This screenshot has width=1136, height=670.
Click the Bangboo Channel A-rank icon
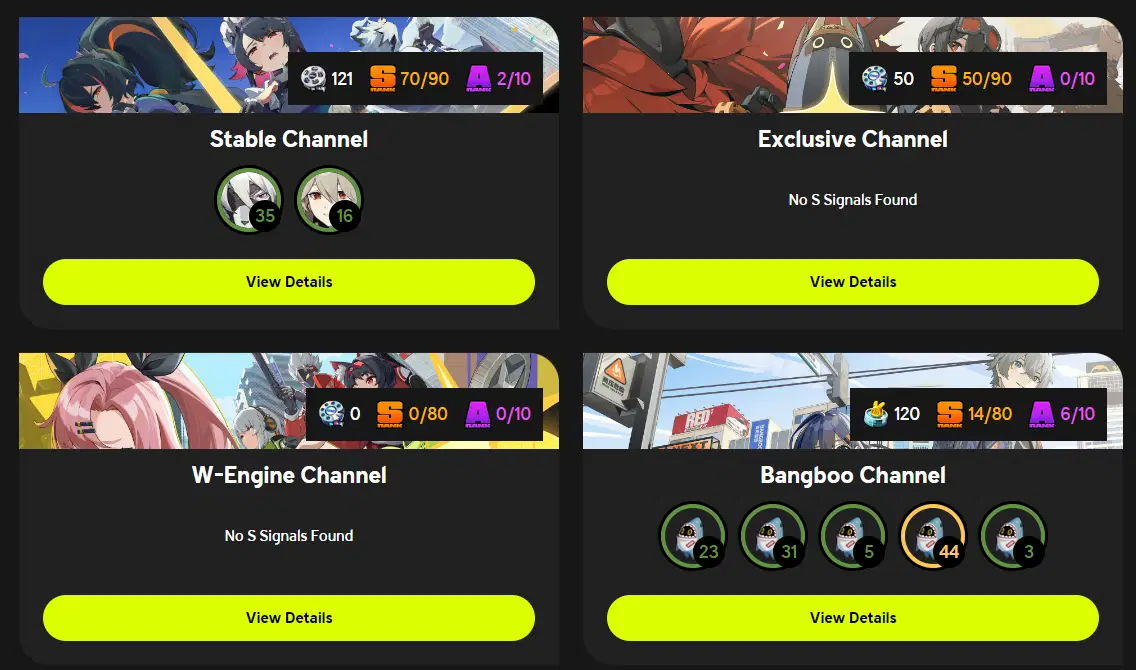pos(1041,414)
